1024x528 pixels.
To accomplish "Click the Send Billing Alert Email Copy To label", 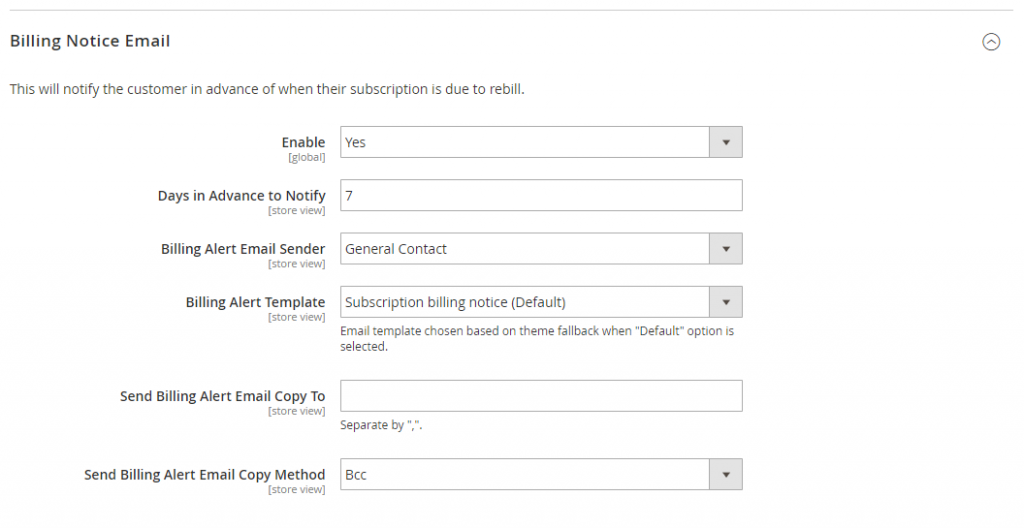I will (x=222, y=396).
